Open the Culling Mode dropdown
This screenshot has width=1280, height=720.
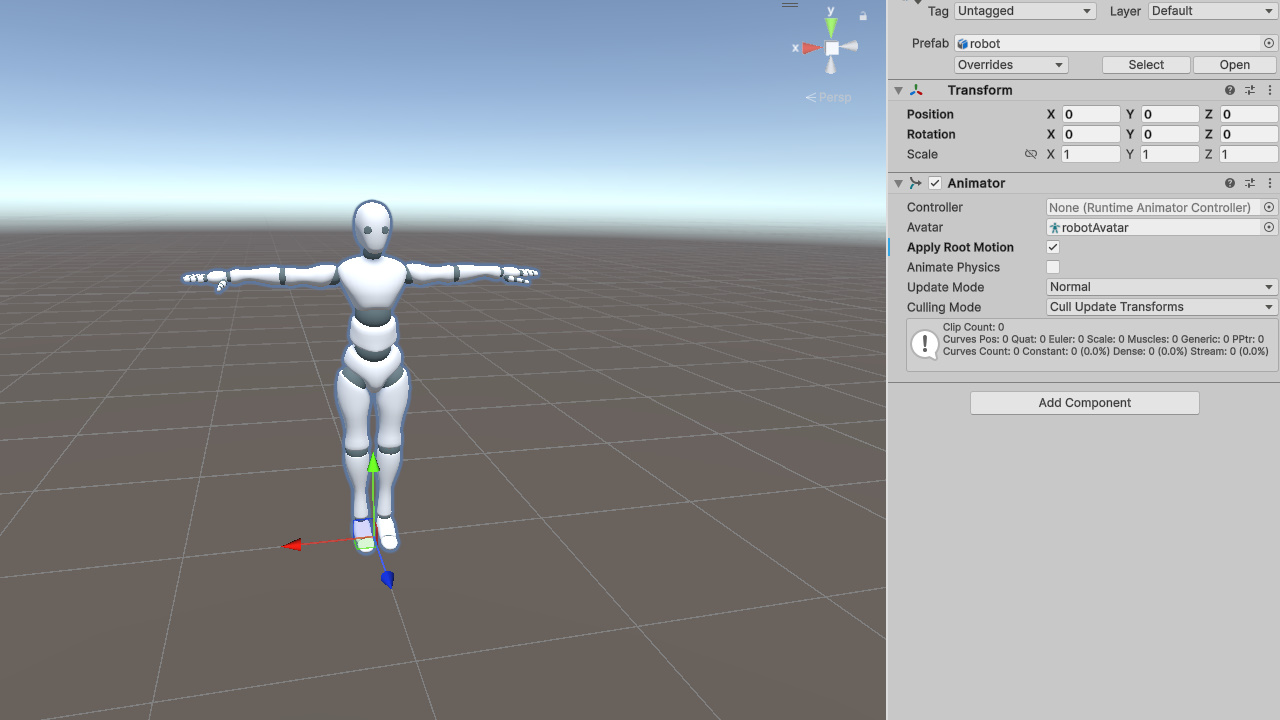[1161, 307]
